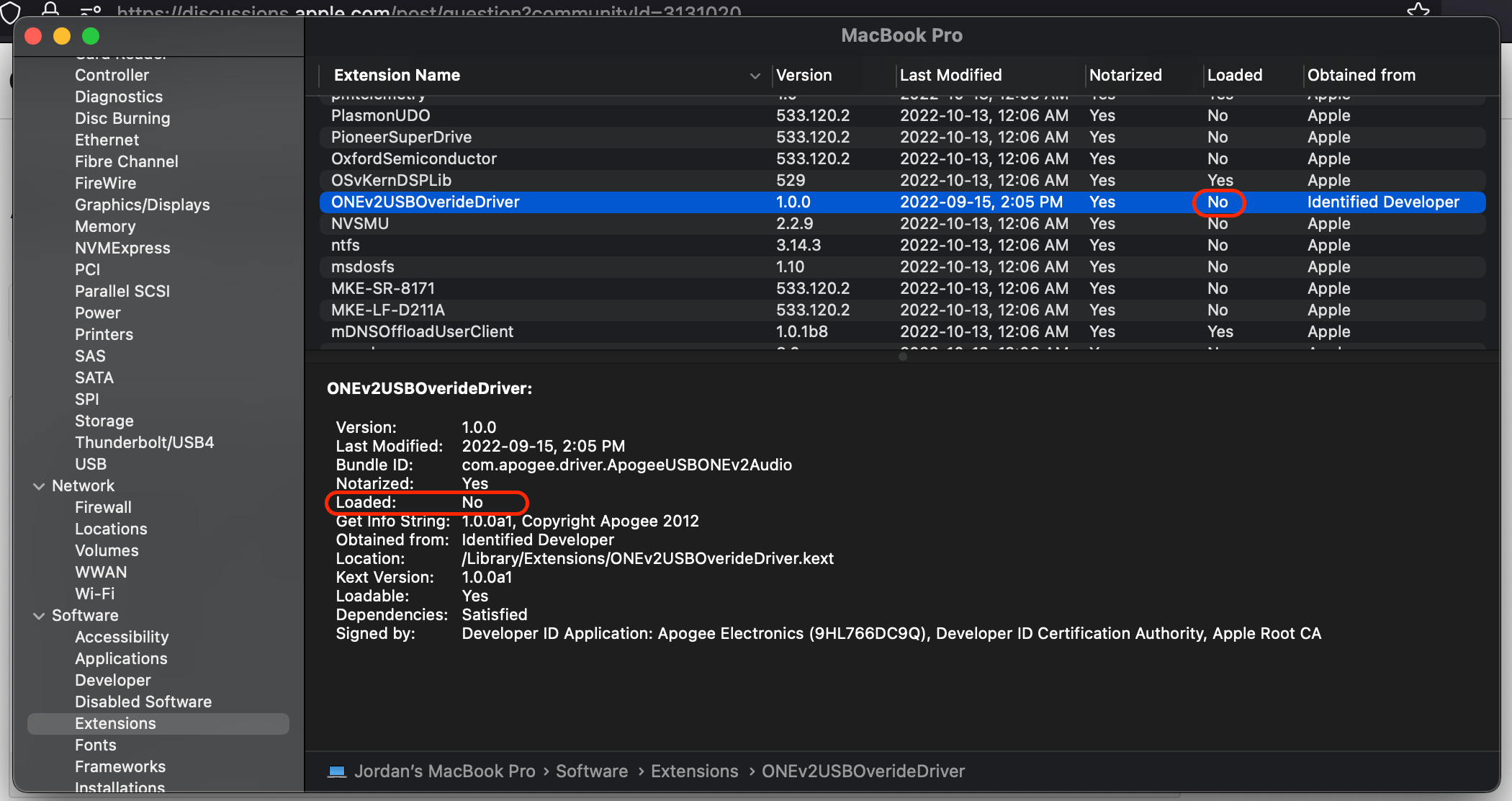Collapse the Software section in sidebar
Viewport: 1512px width, 801px height.
(x=39, y=616)
